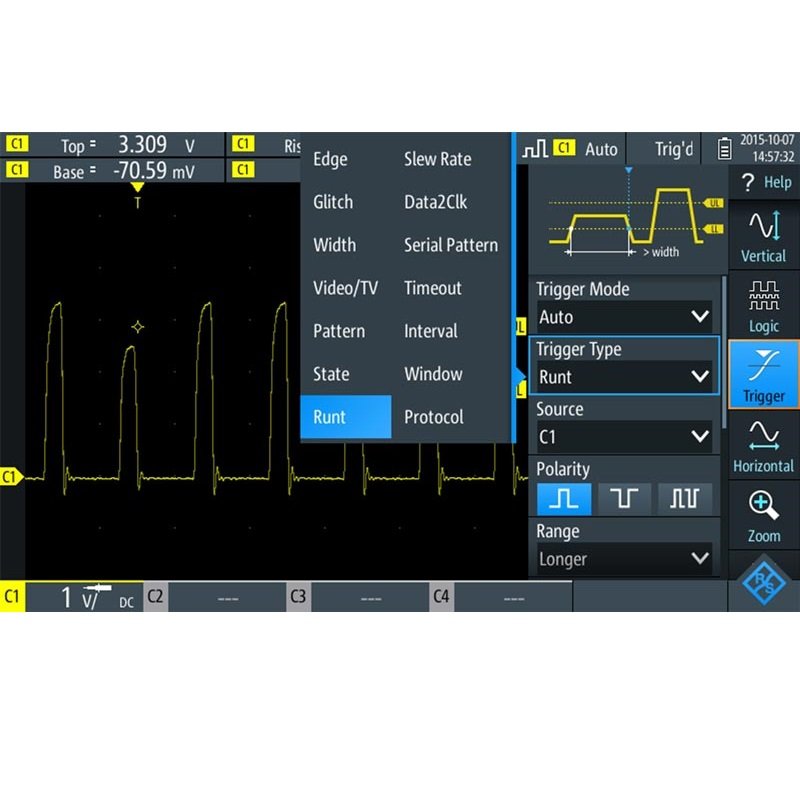The height and width of the screenshot is (800, 800).
Task: Choose Edge from trigger type list
Action: click(x=331, y=159)
